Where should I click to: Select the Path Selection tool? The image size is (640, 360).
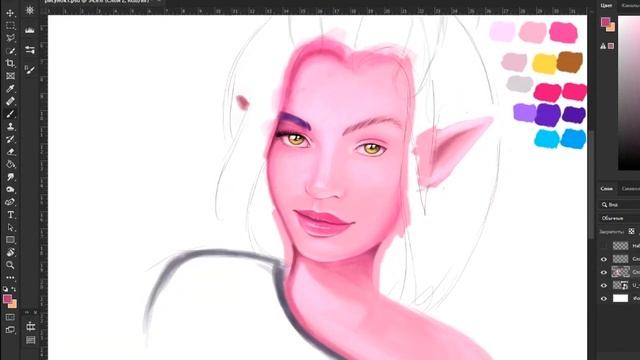coord(10,227)
